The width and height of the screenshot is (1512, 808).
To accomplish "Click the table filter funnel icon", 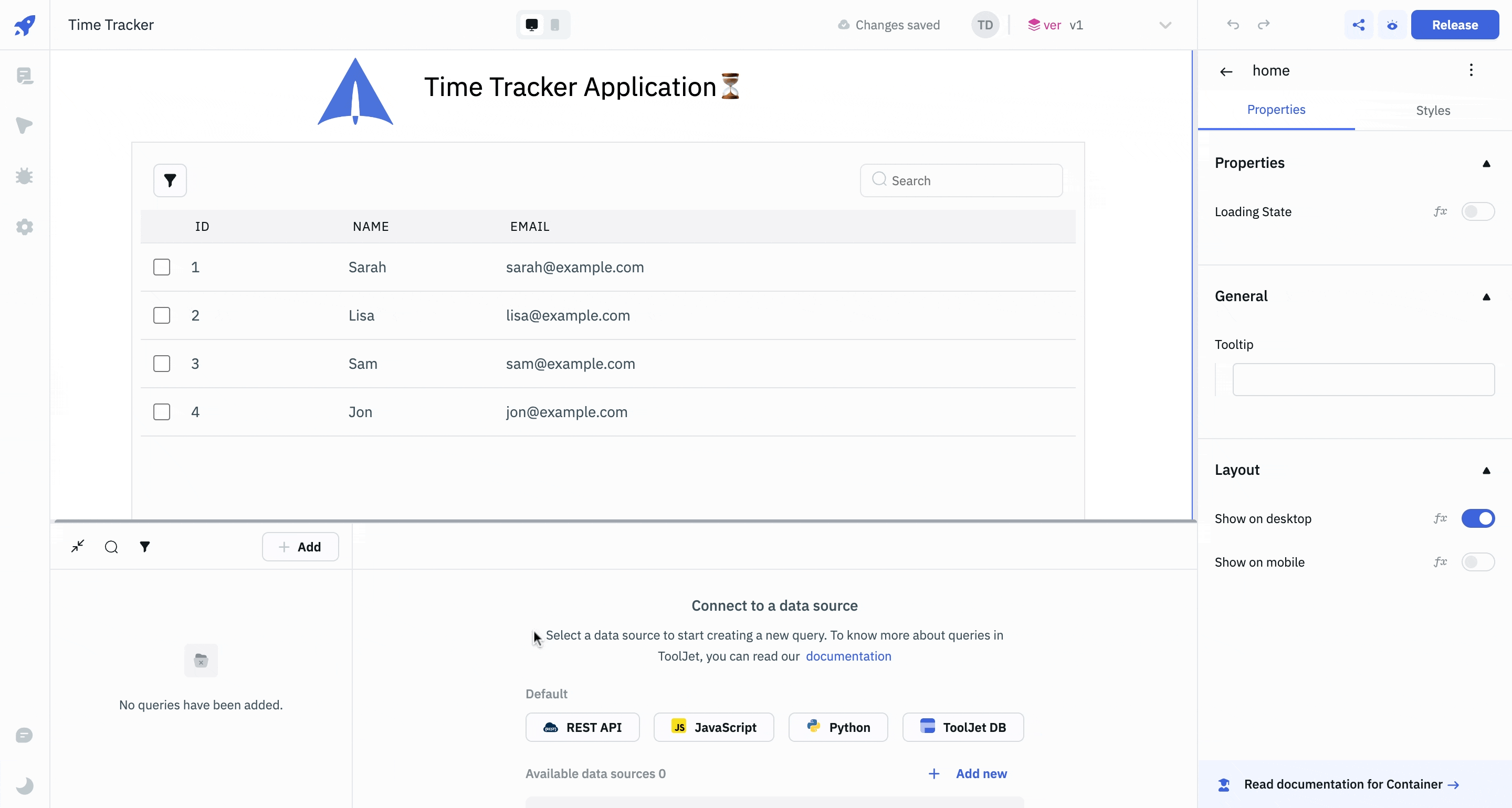I will pyautogui.click(x=170, y=180).
